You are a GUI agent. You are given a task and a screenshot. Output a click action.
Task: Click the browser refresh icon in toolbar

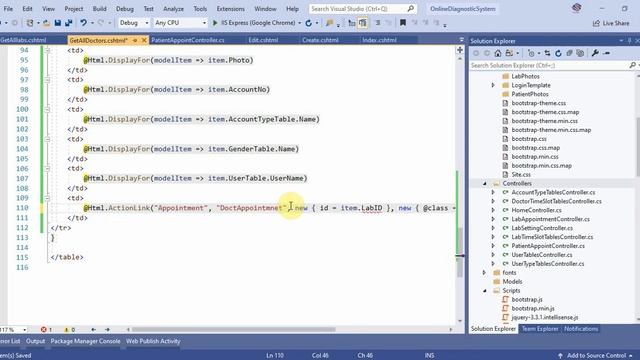pyautogui.click(x=309, y=23)
